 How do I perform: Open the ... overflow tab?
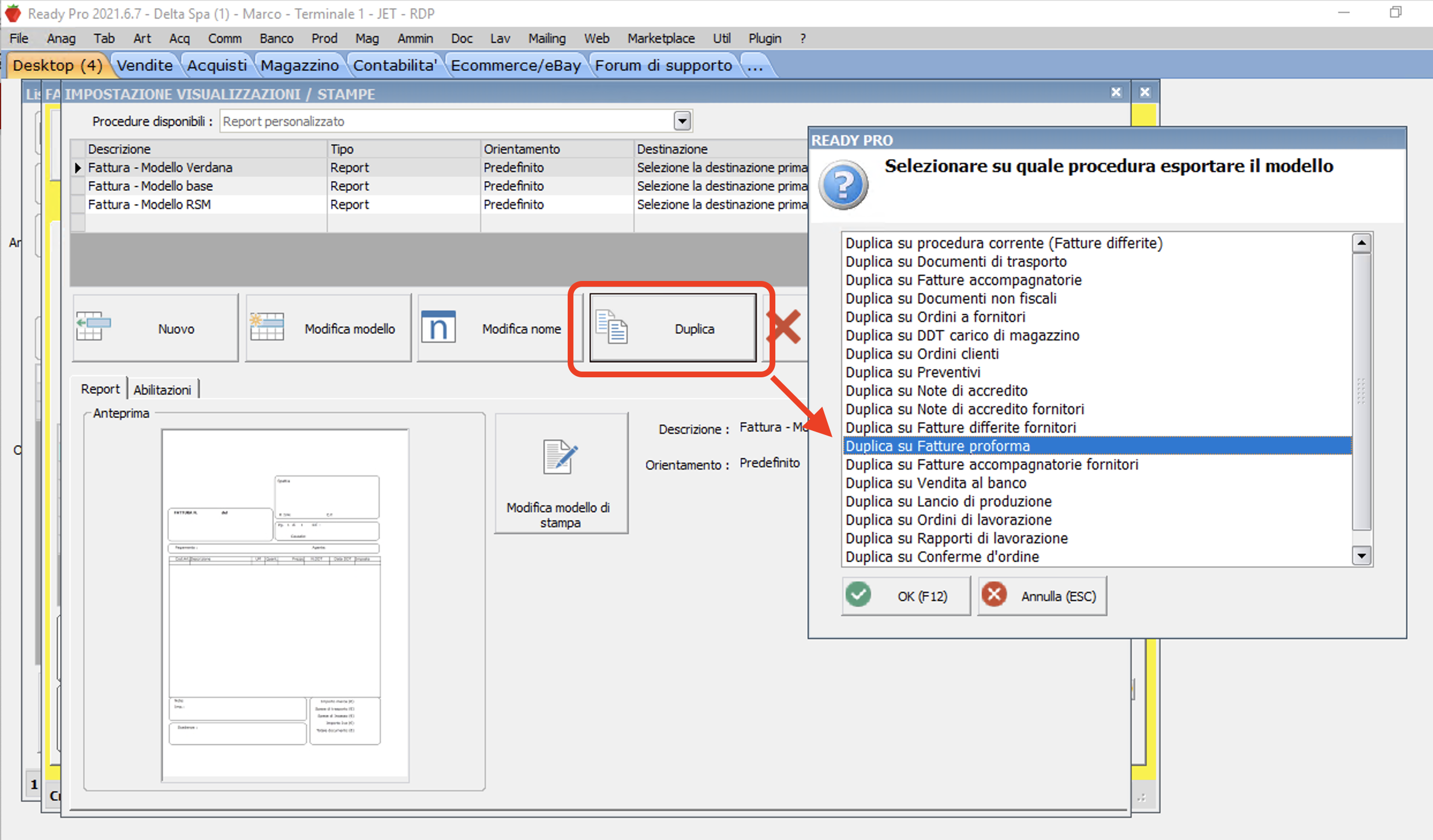coord(755,65)
